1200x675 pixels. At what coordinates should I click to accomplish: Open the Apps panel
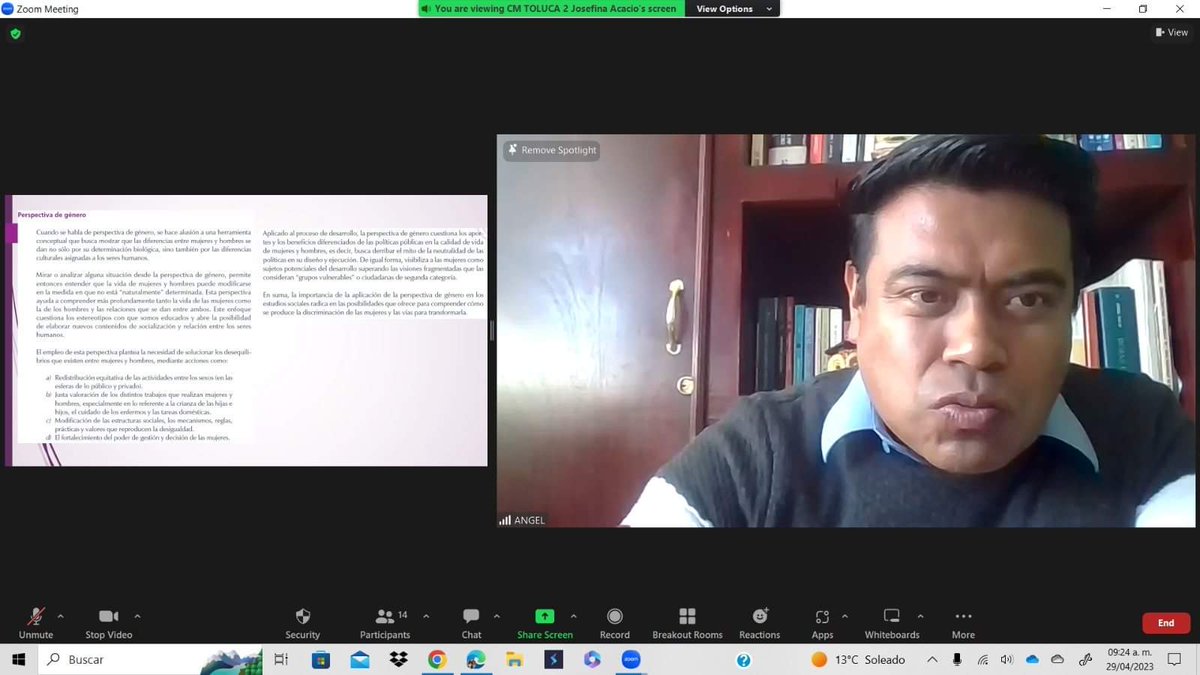[x=822, y=623]
